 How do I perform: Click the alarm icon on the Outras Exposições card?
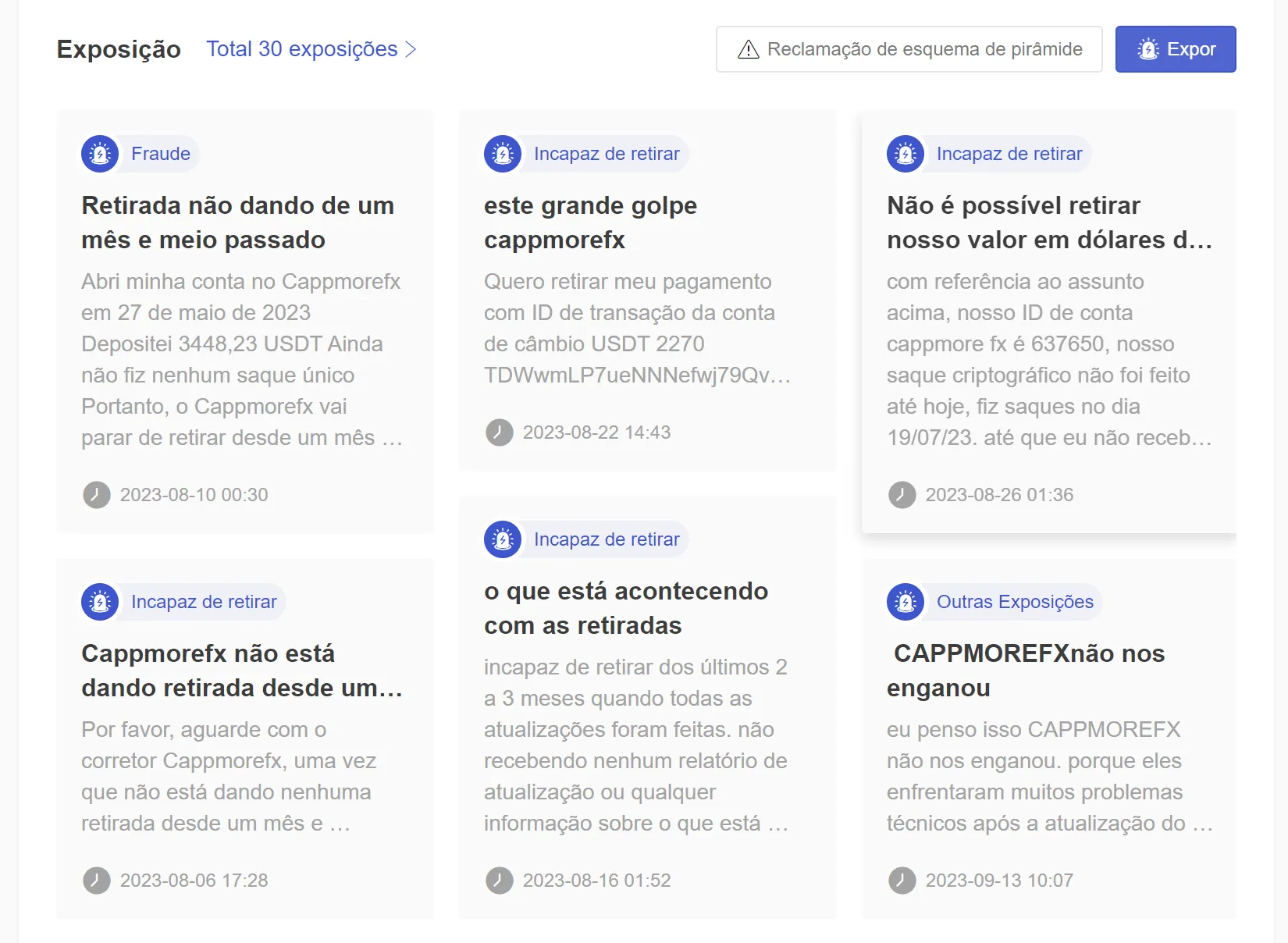906,602
